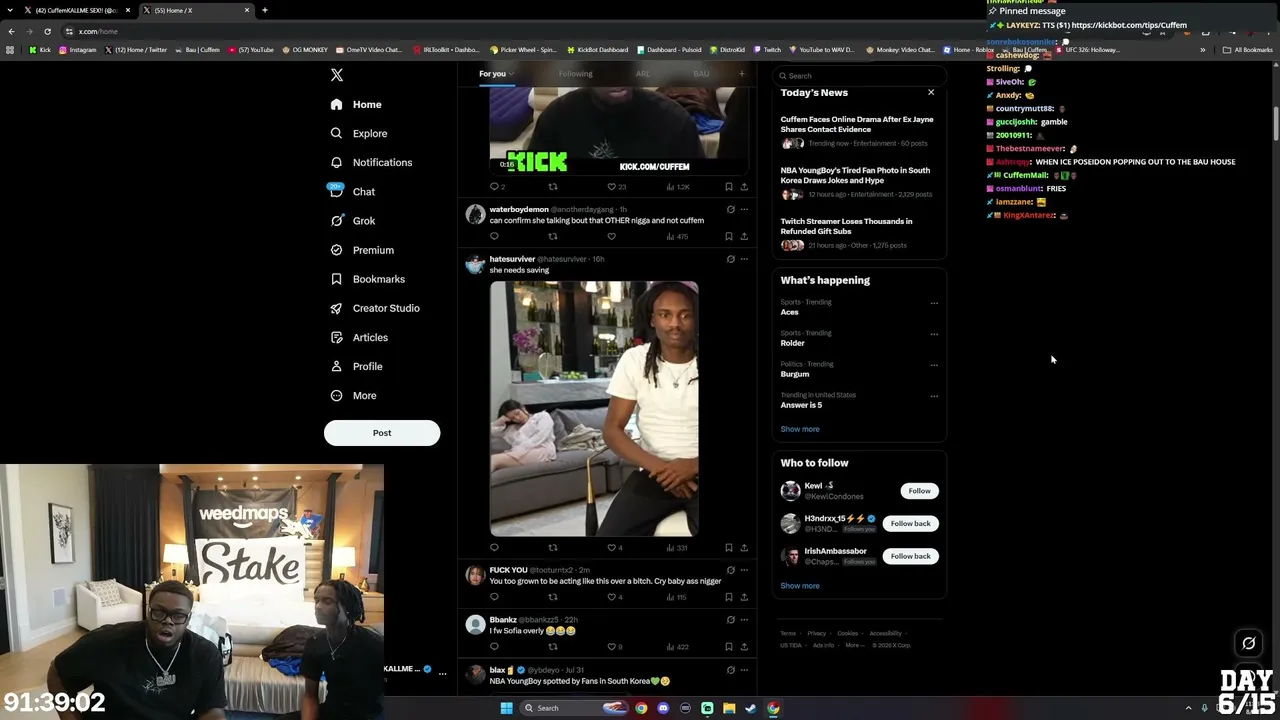Open the Kick bookmark in bookmarks bar
The image size is (1280, 720).
click(x=40, y=50)
